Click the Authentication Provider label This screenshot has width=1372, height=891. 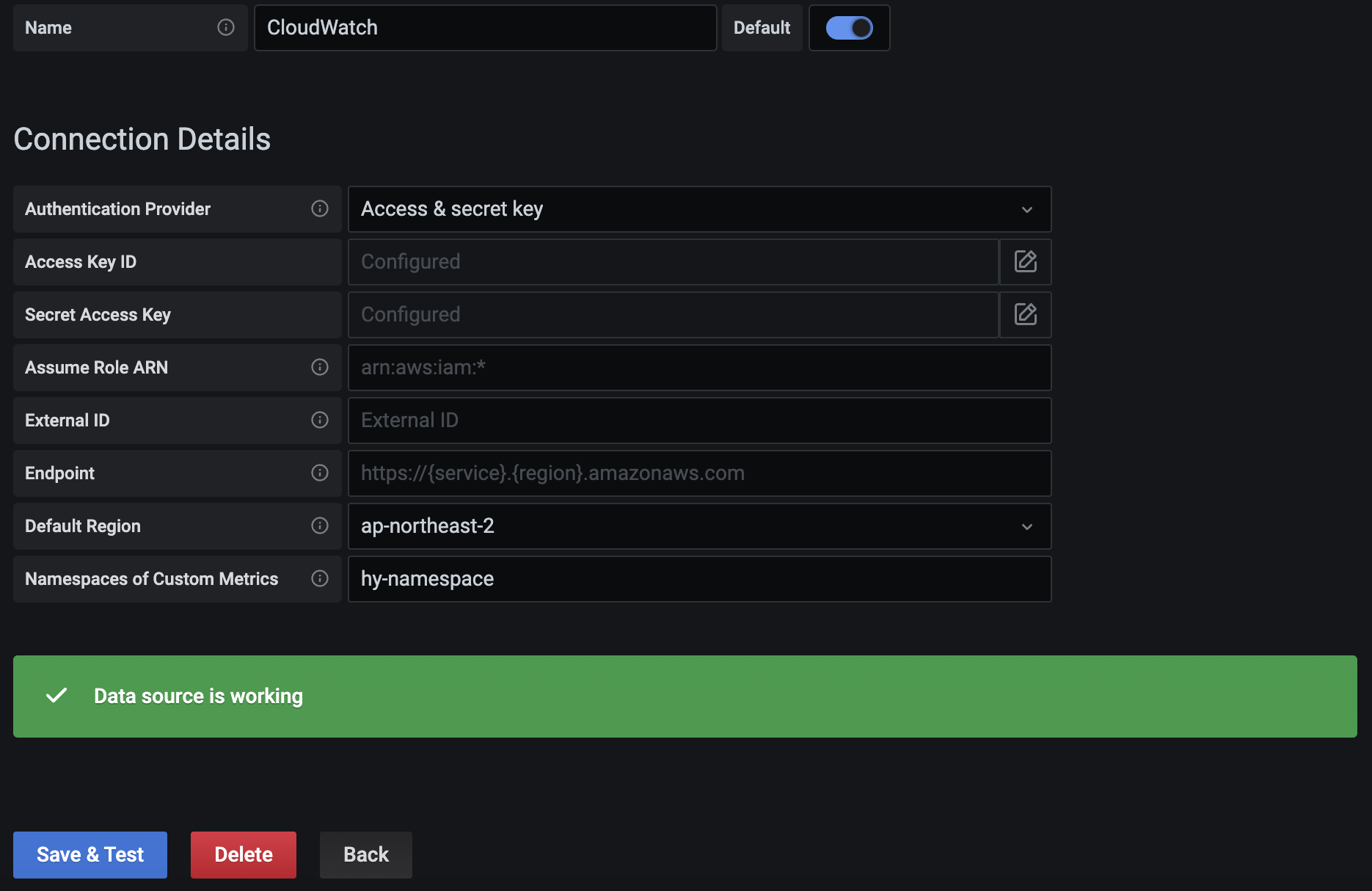coord(117,209)
